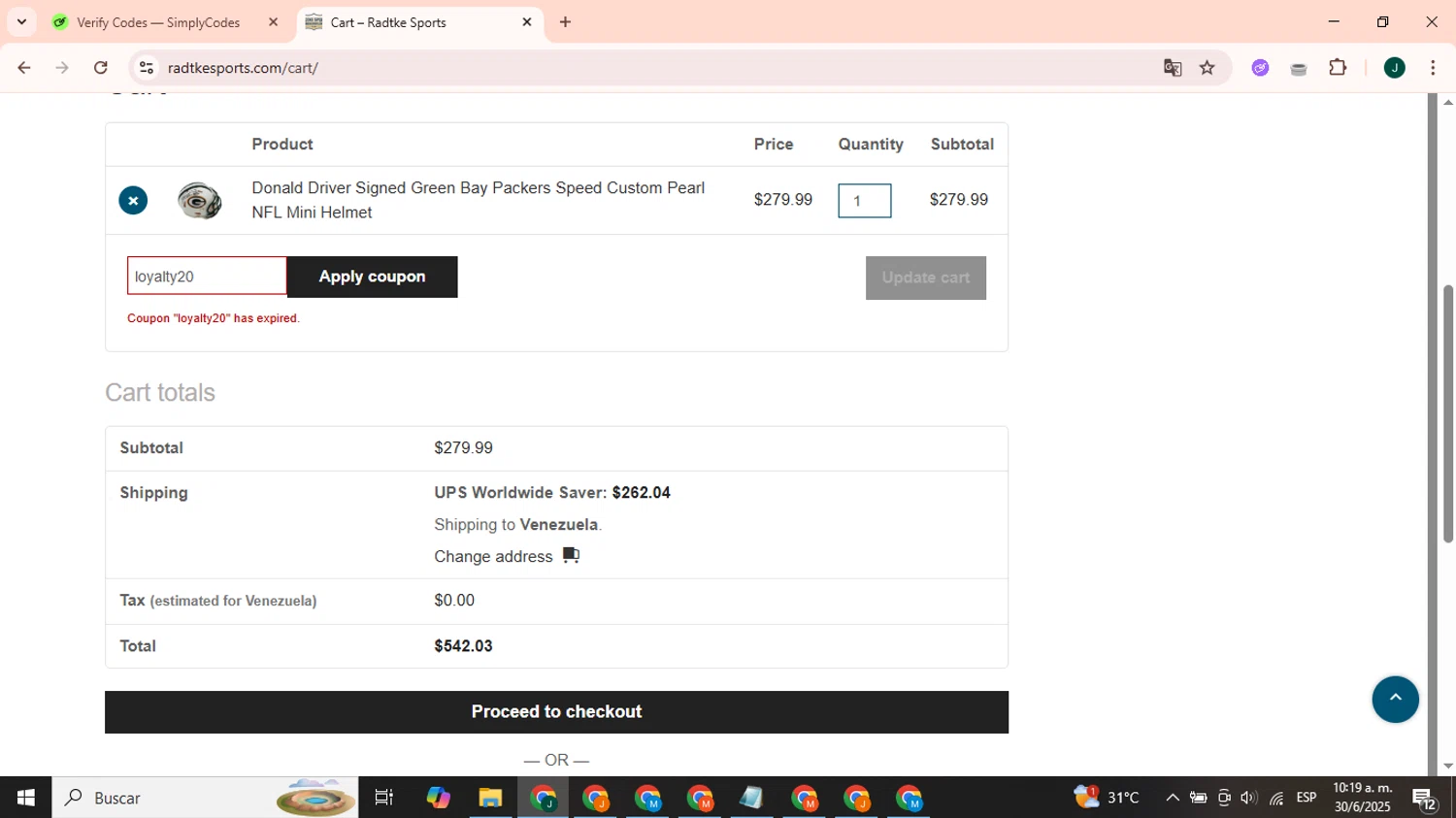Switch to the Verify Codes SimplyCodes tab
1456x818 pixels.
pos(157,22)
